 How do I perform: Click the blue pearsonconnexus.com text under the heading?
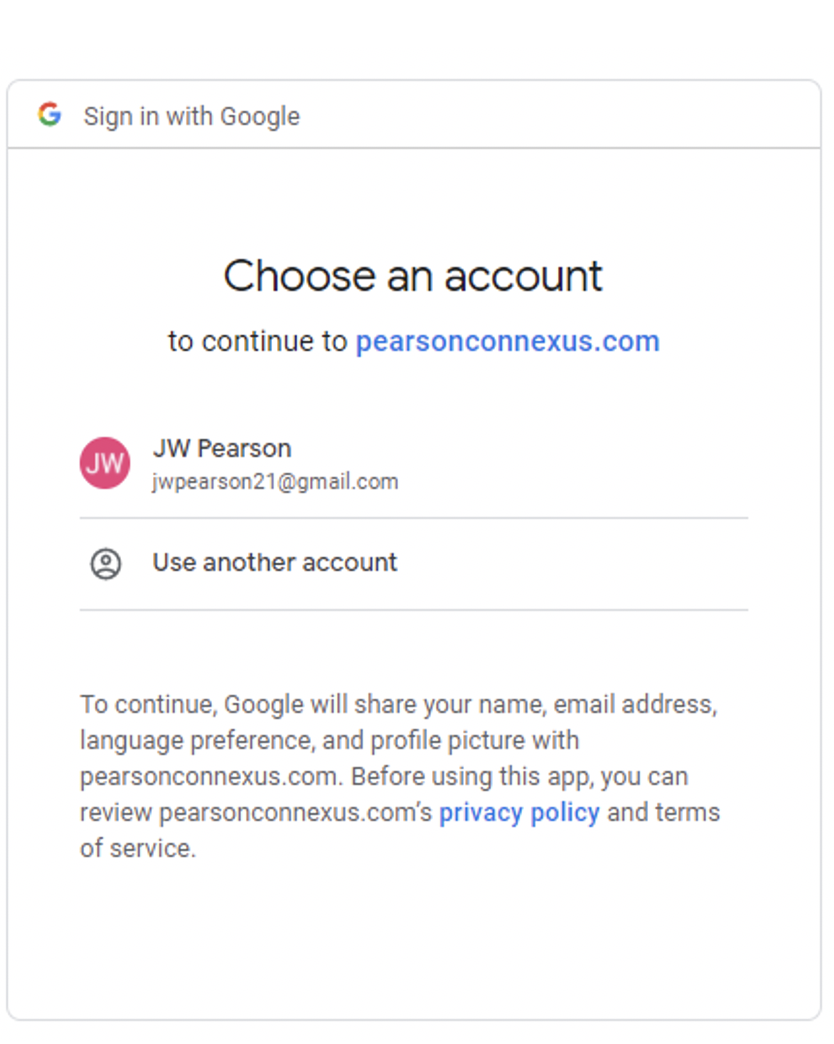(x=506, y=341)
